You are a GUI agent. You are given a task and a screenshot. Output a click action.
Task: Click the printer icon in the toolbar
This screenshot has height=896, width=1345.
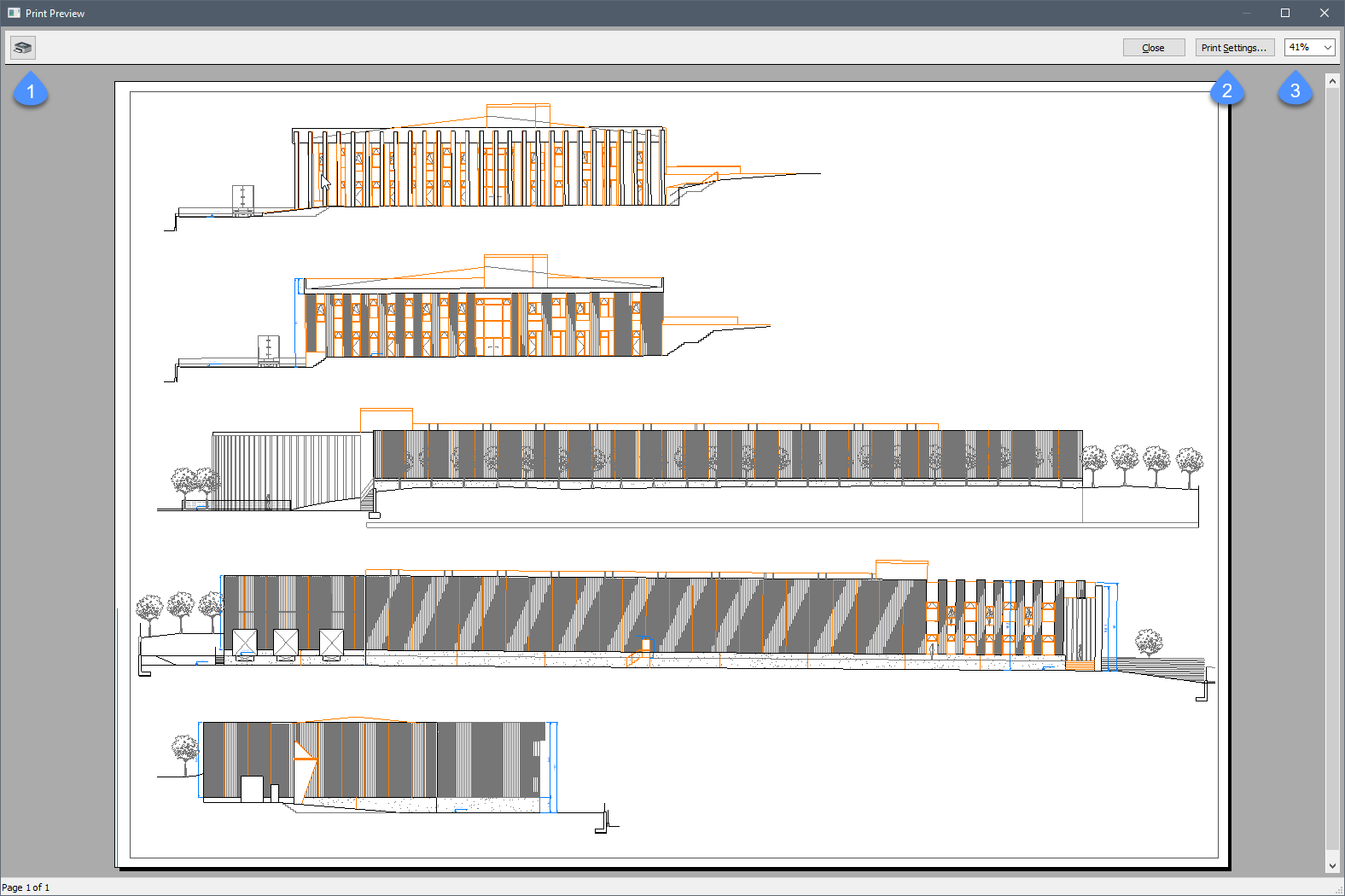coord(23,48)
